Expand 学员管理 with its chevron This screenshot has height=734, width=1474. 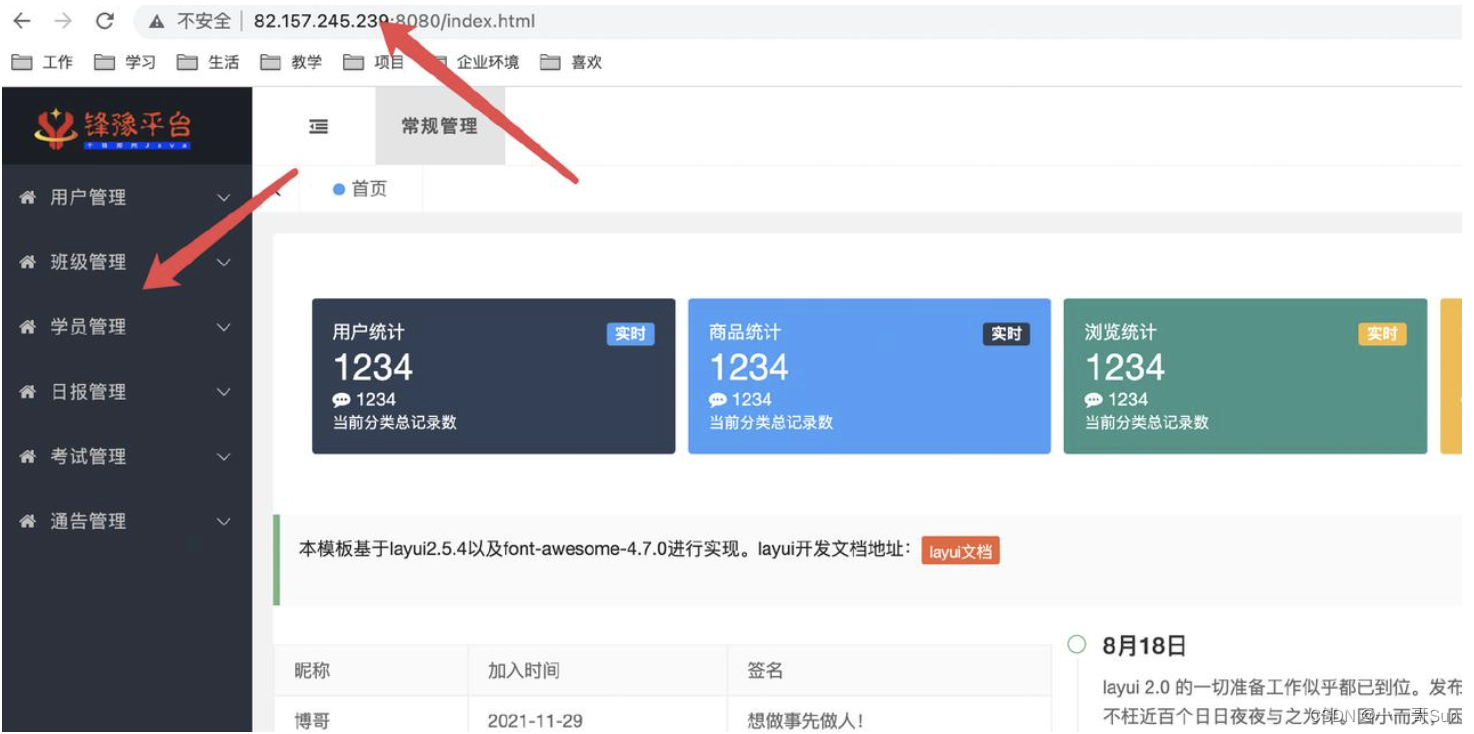(224, 328)
